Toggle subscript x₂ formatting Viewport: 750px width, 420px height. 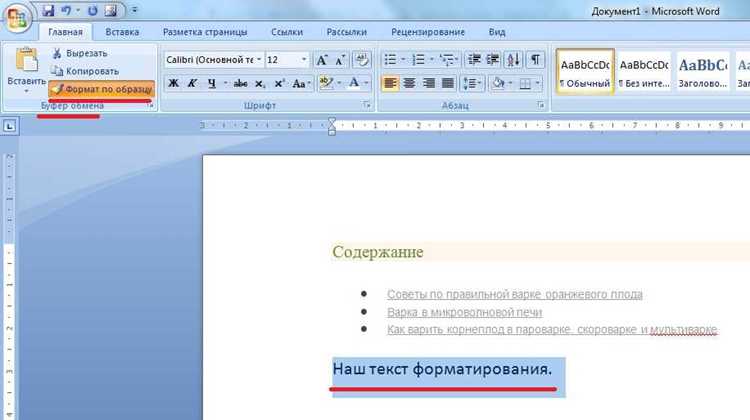pyautogui.click(x=260, y=84)
